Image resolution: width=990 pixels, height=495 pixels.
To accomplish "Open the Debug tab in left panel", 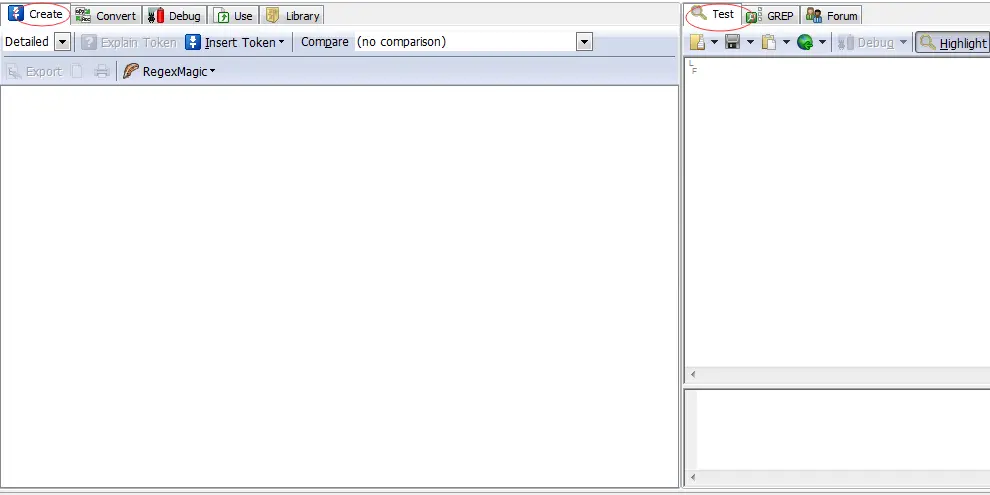I will click(175, 16).
